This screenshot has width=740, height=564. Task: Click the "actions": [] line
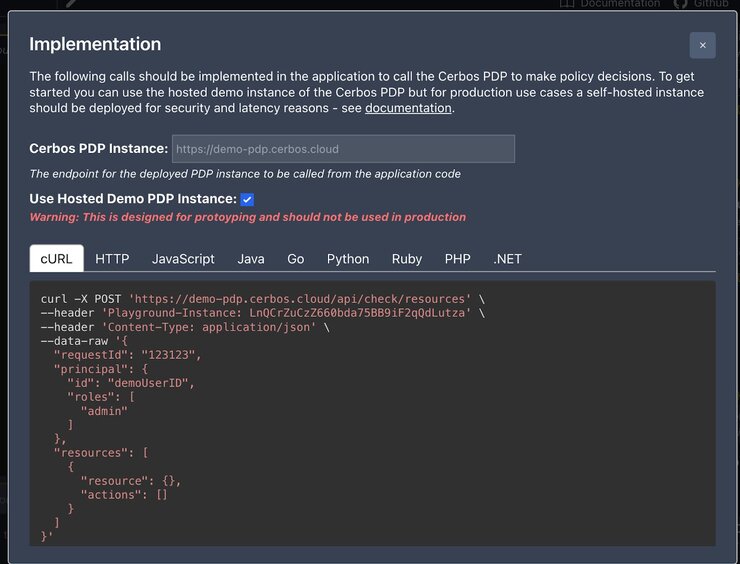[x=124, y=495]
